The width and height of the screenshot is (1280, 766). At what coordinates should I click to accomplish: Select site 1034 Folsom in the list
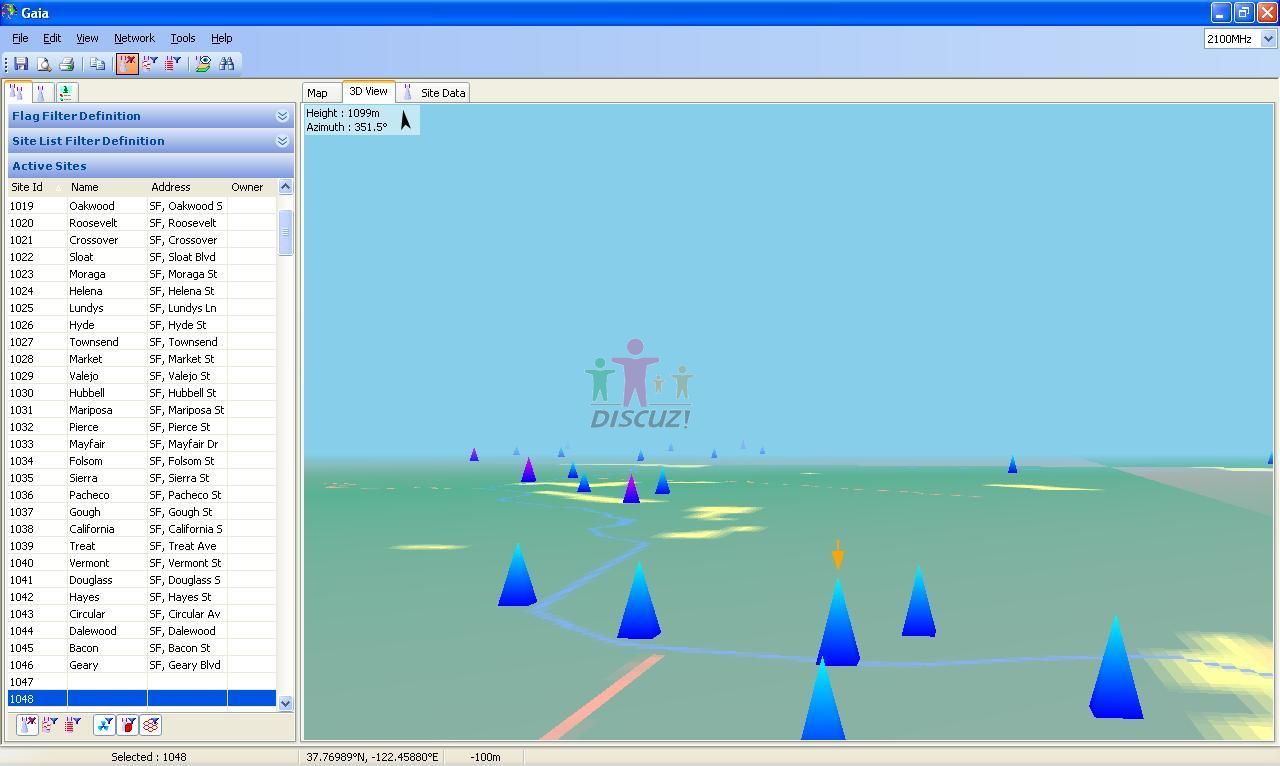click(x=86, y=461)
